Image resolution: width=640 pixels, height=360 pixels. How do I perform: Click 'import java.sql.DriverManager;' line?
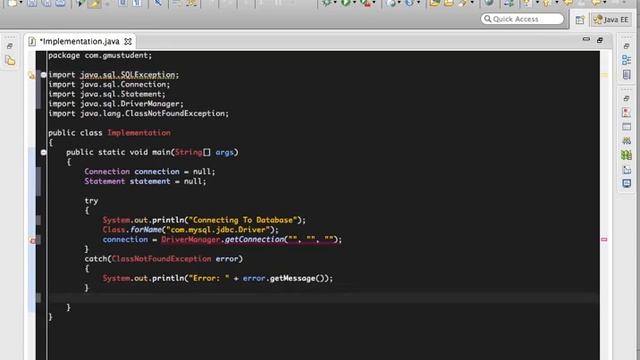(x=116, y=104)
